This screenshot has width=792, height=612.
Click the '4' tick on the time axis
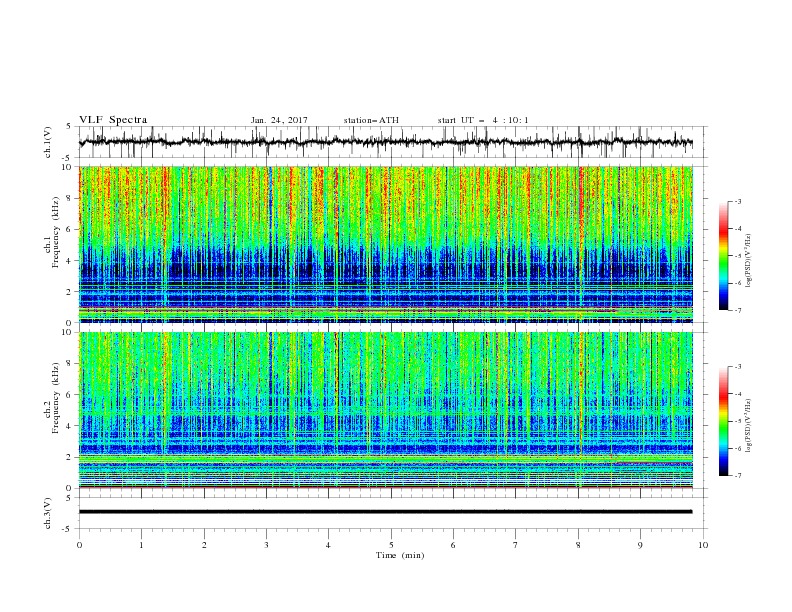point(328,545)
